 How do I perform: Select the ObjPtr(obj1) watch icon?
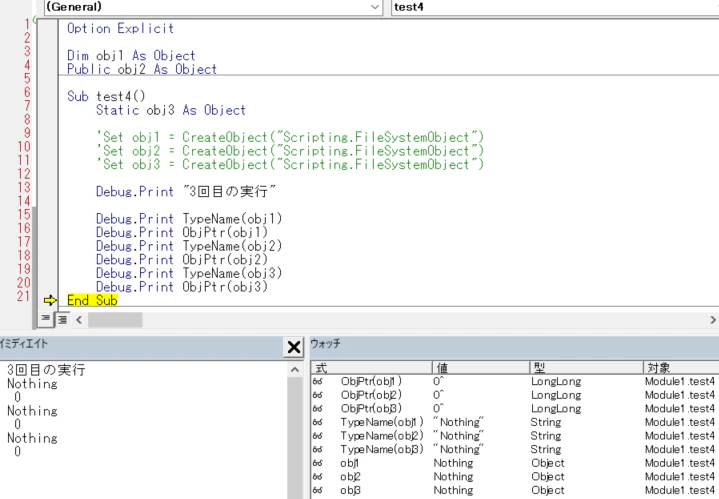[317, 382]
